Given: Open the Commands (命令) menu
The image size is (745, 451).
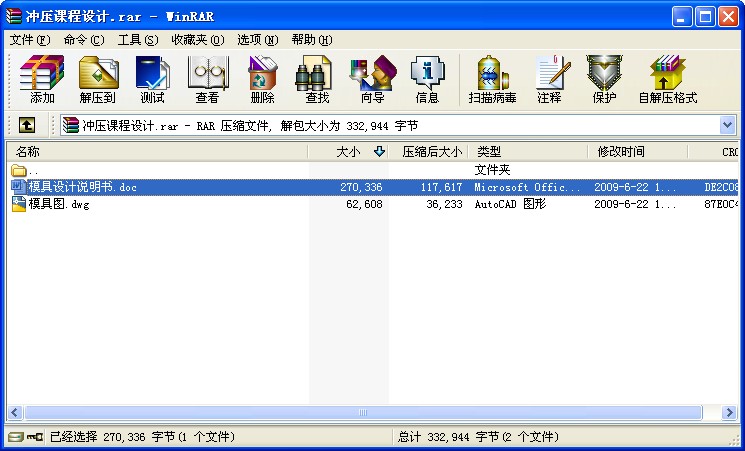Looking at the screenshot, I should click(84, 40).
